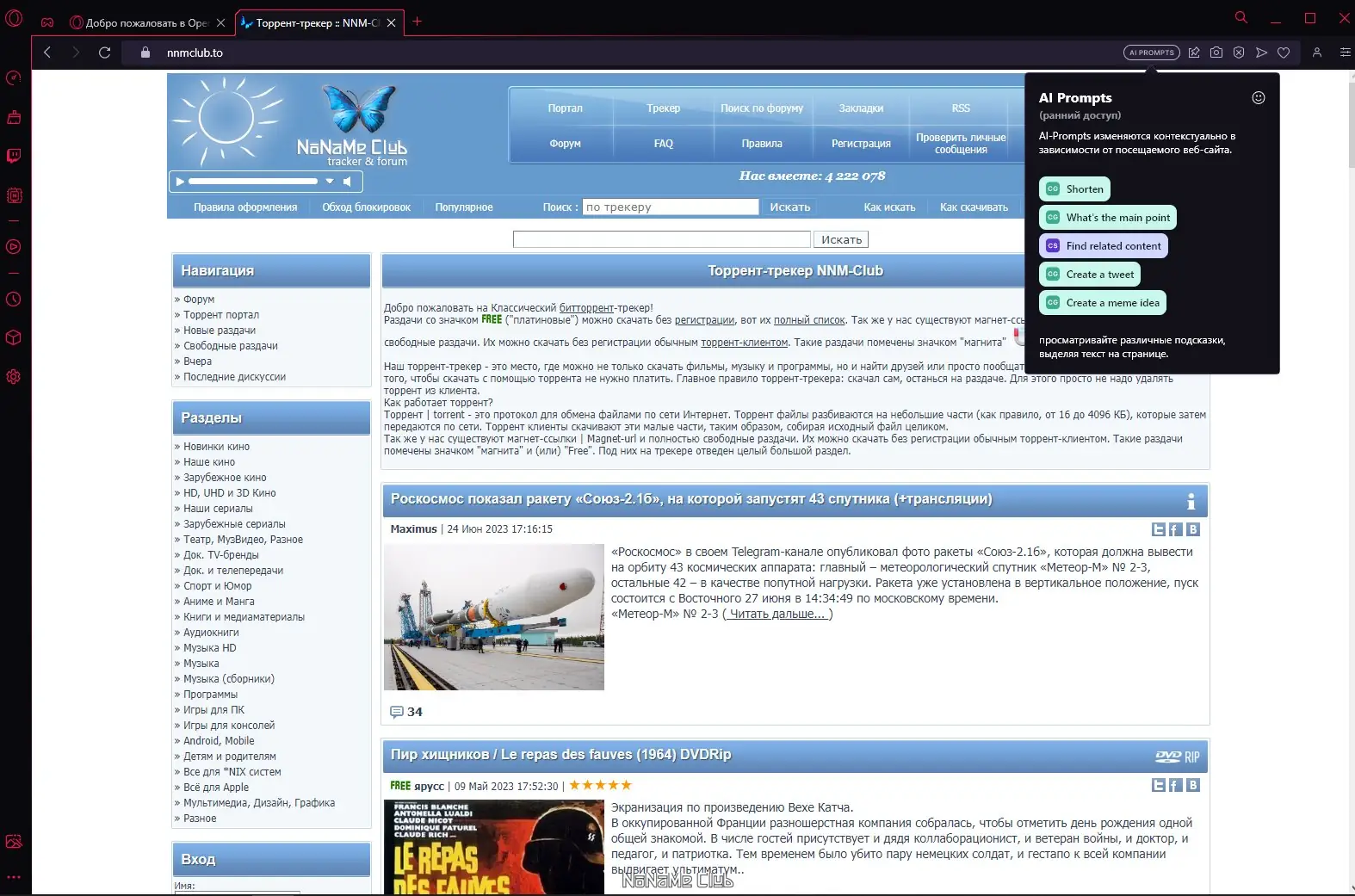1355x896 pixels.
Task: Give feedback via AI Prompts smiley
Action: [x=1259, y=98]
